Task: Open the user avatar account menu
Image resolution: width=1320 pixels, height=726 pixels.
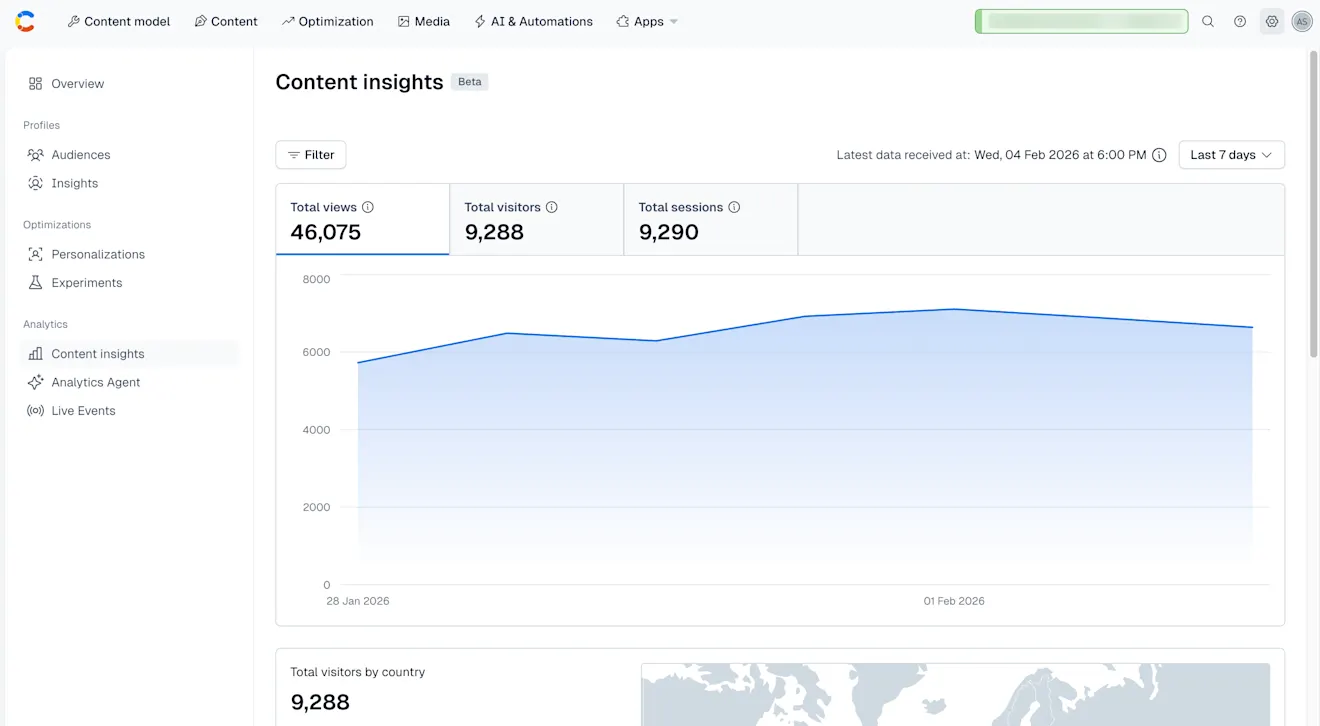Action: [x=1301, y=21]
